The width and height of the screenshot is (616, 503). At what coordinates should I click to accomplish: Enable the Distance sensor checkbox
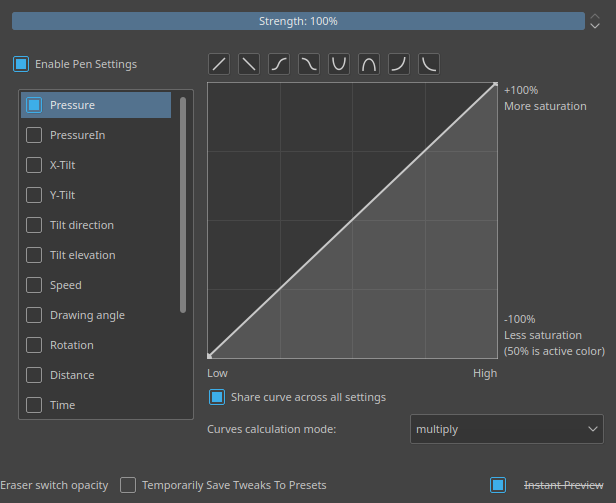(34, 375)
